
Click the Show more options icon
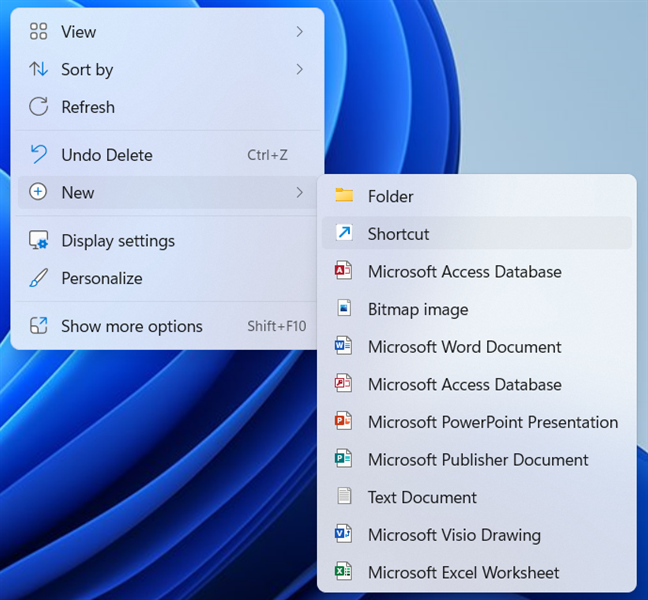coord(38,326)
